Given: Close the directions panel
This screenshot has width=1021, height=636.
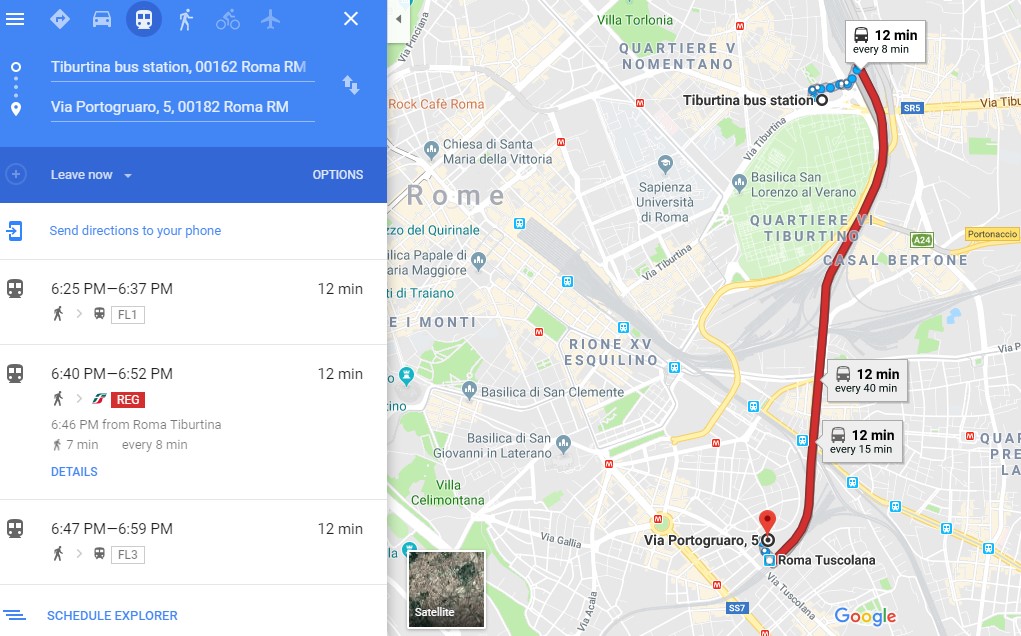Looking at the screenshot, I should tap(351, 19).
